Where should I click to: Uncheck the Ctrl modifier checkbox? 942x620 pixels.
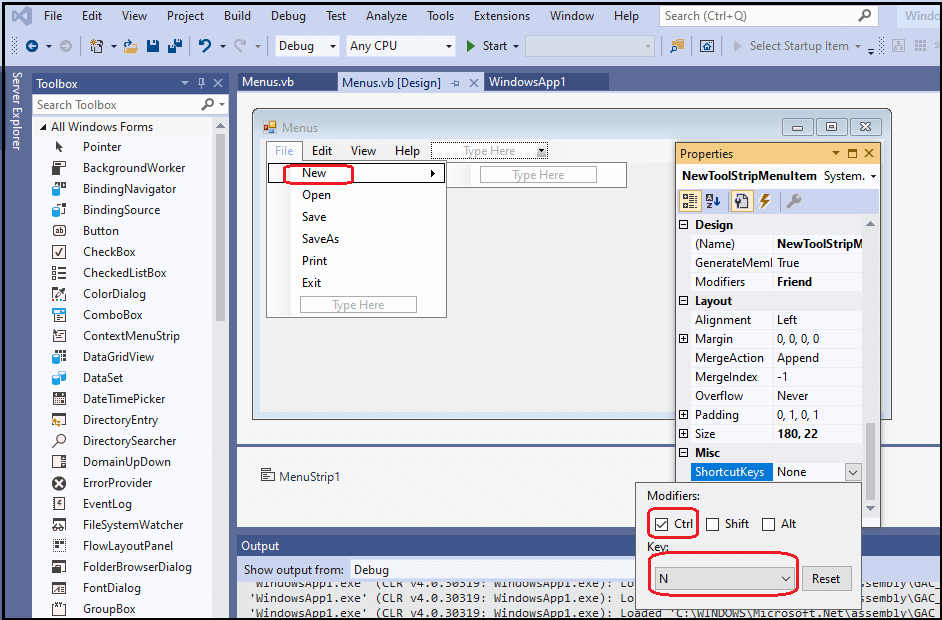(661, 524)
